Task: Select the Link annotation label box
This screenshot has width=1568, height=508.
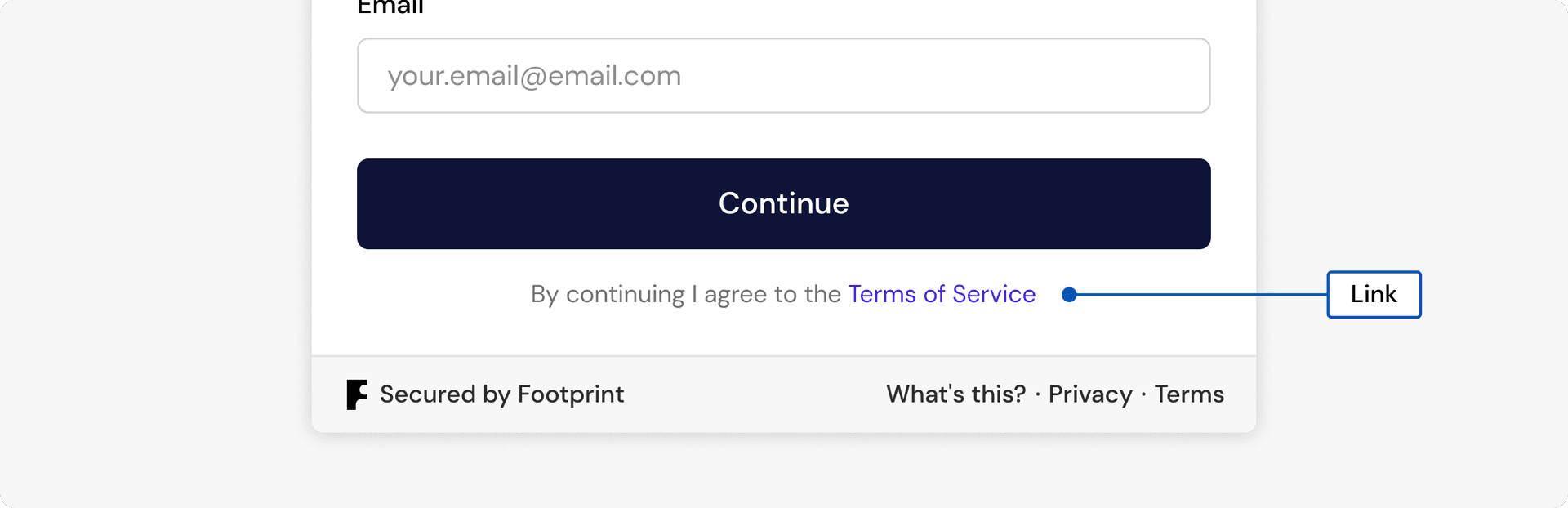Action: click(x=1374, y=294)
